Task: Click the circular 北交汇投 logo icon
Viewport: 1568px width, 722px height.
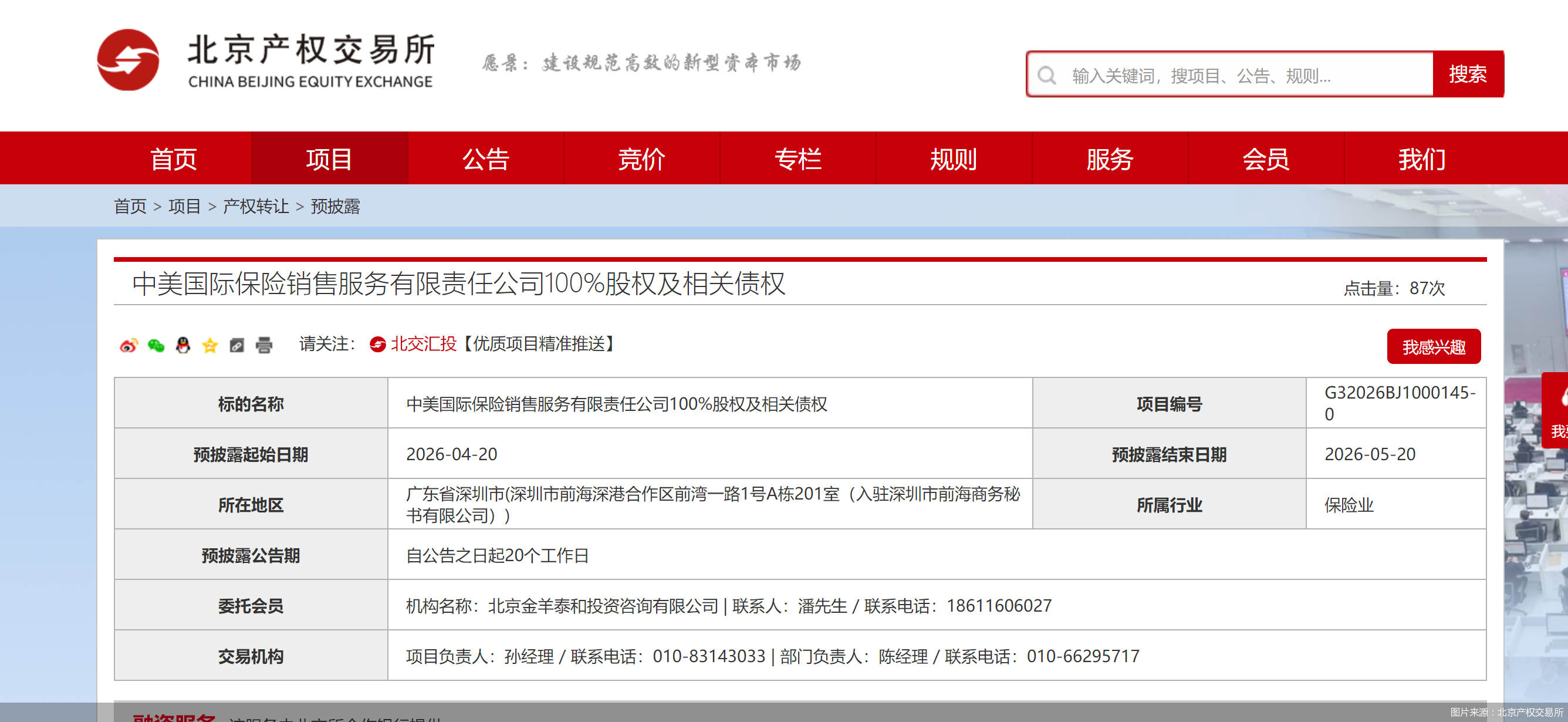Action: pyautogui.click(x=377, y=344)
